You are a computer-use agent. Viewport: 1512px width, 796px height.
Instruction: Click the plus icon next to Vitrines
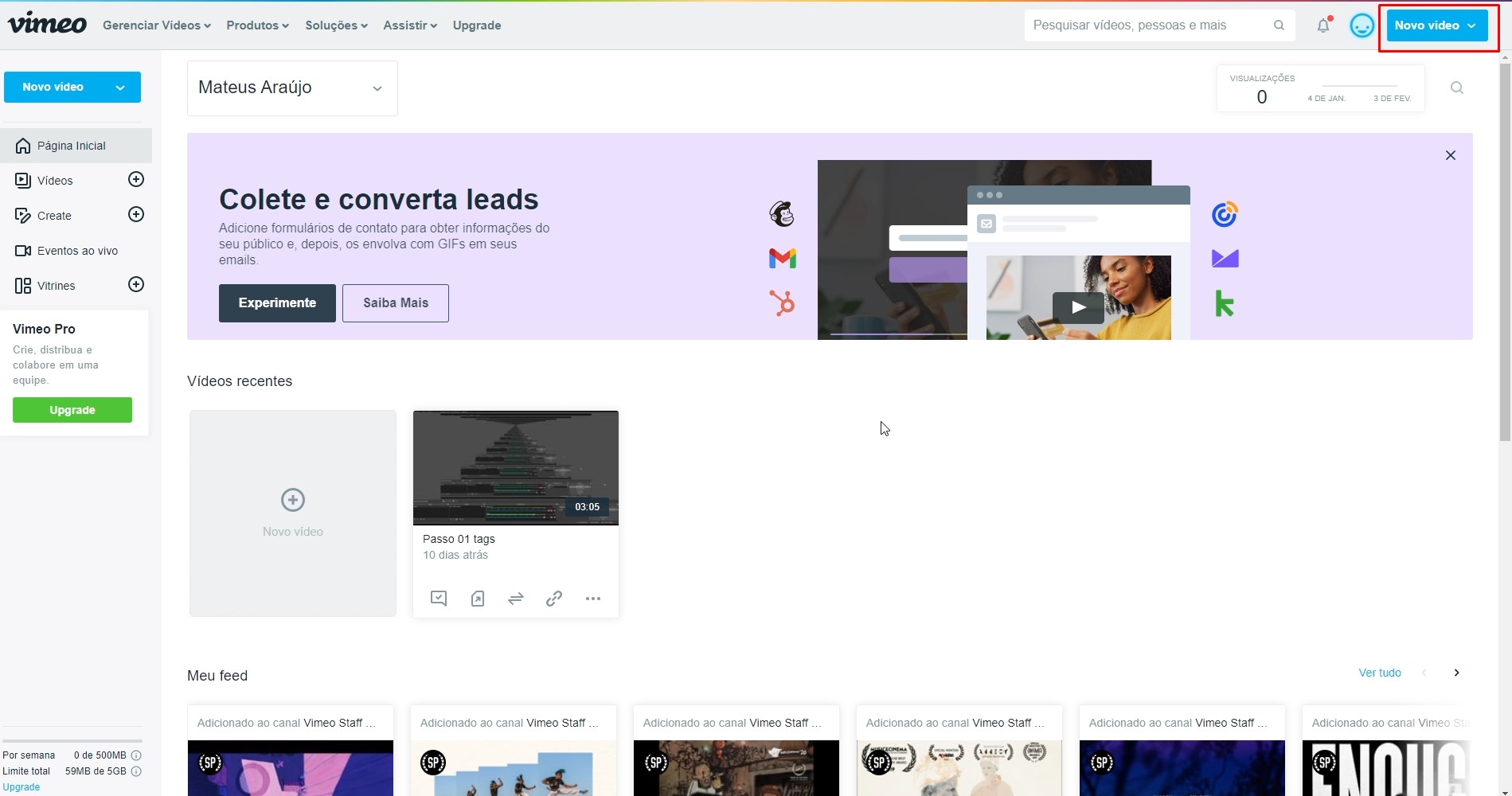tap(136, 284)
